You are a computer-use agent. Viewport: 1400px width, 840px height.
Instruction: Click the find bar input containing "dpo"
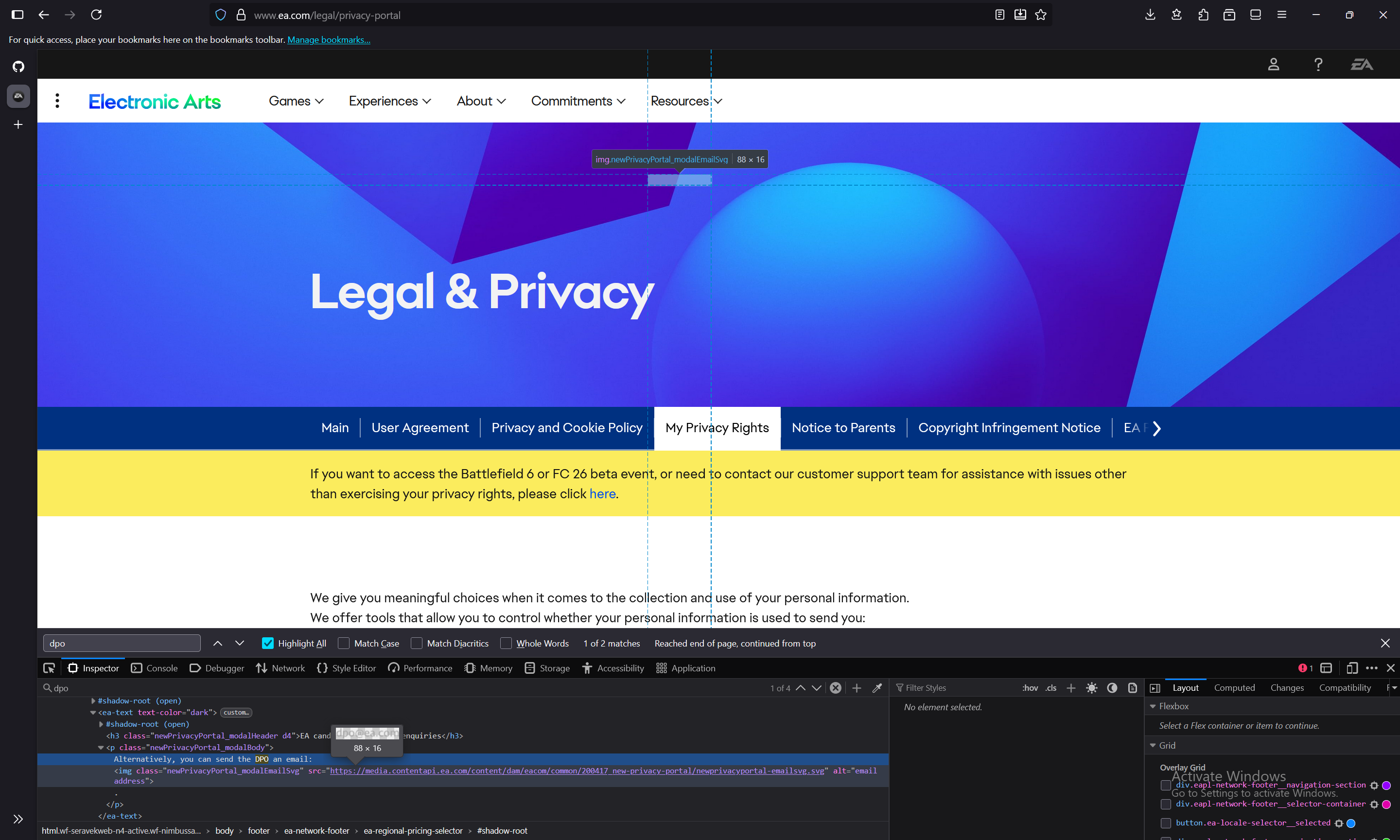[x=122, y=643]
